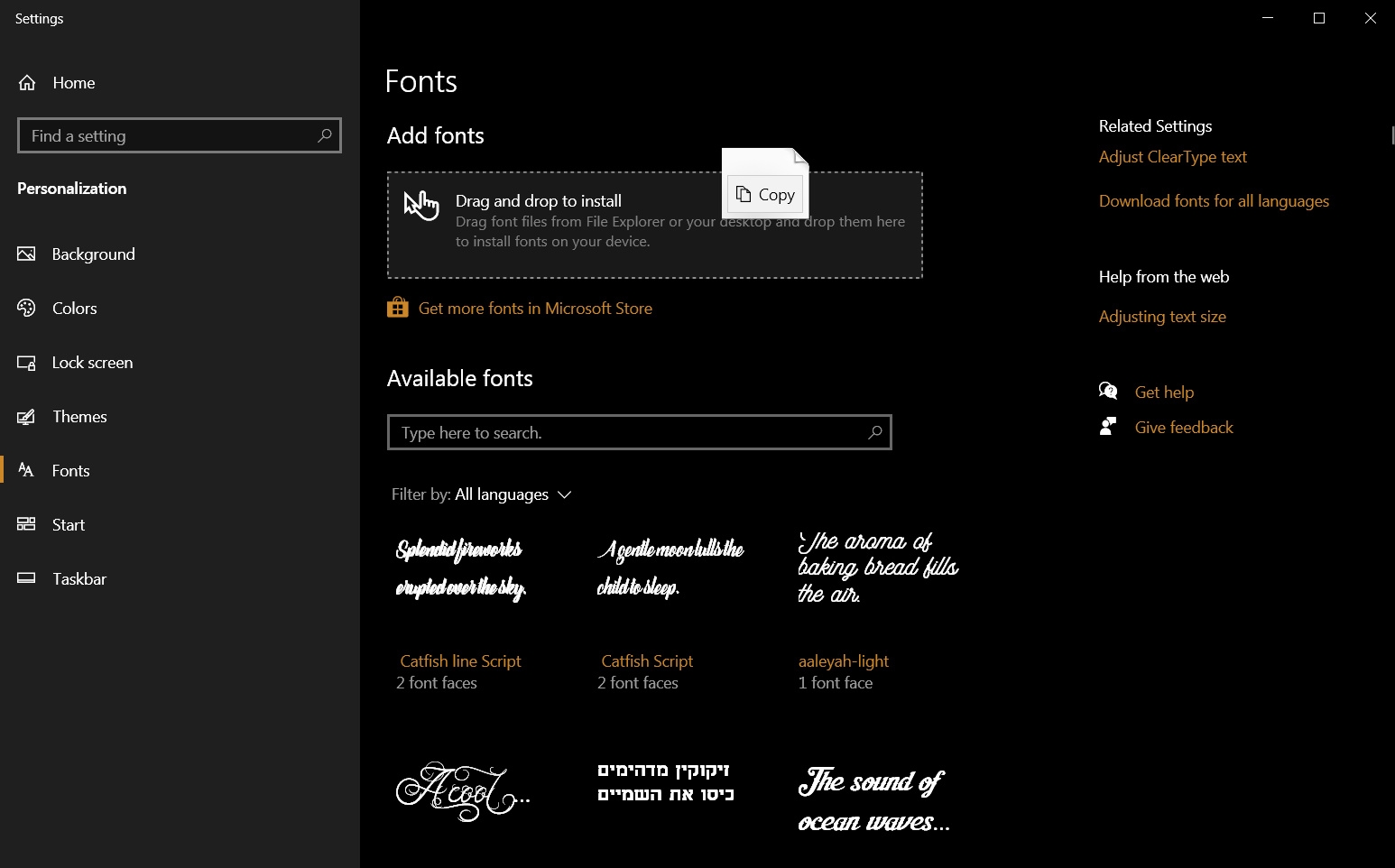Open Background settings via the picture icon
The width and height of the screenshot is (1395, 868).
[26, 254]
